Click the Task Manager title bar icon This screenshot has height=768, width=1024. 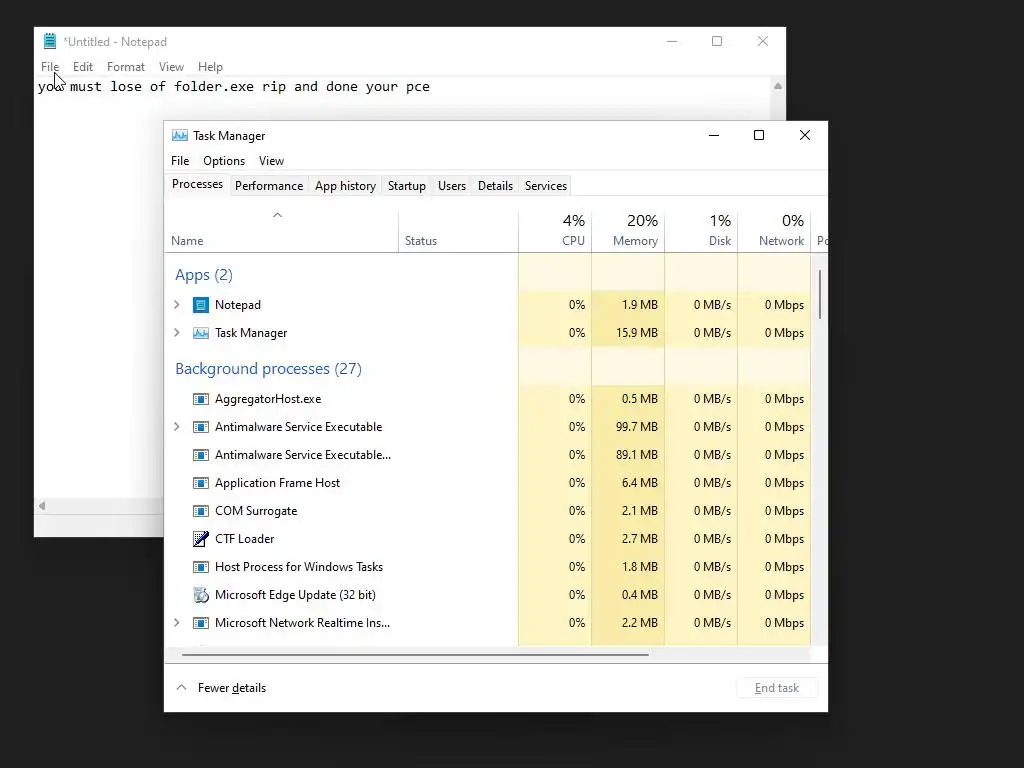[180, 135]
